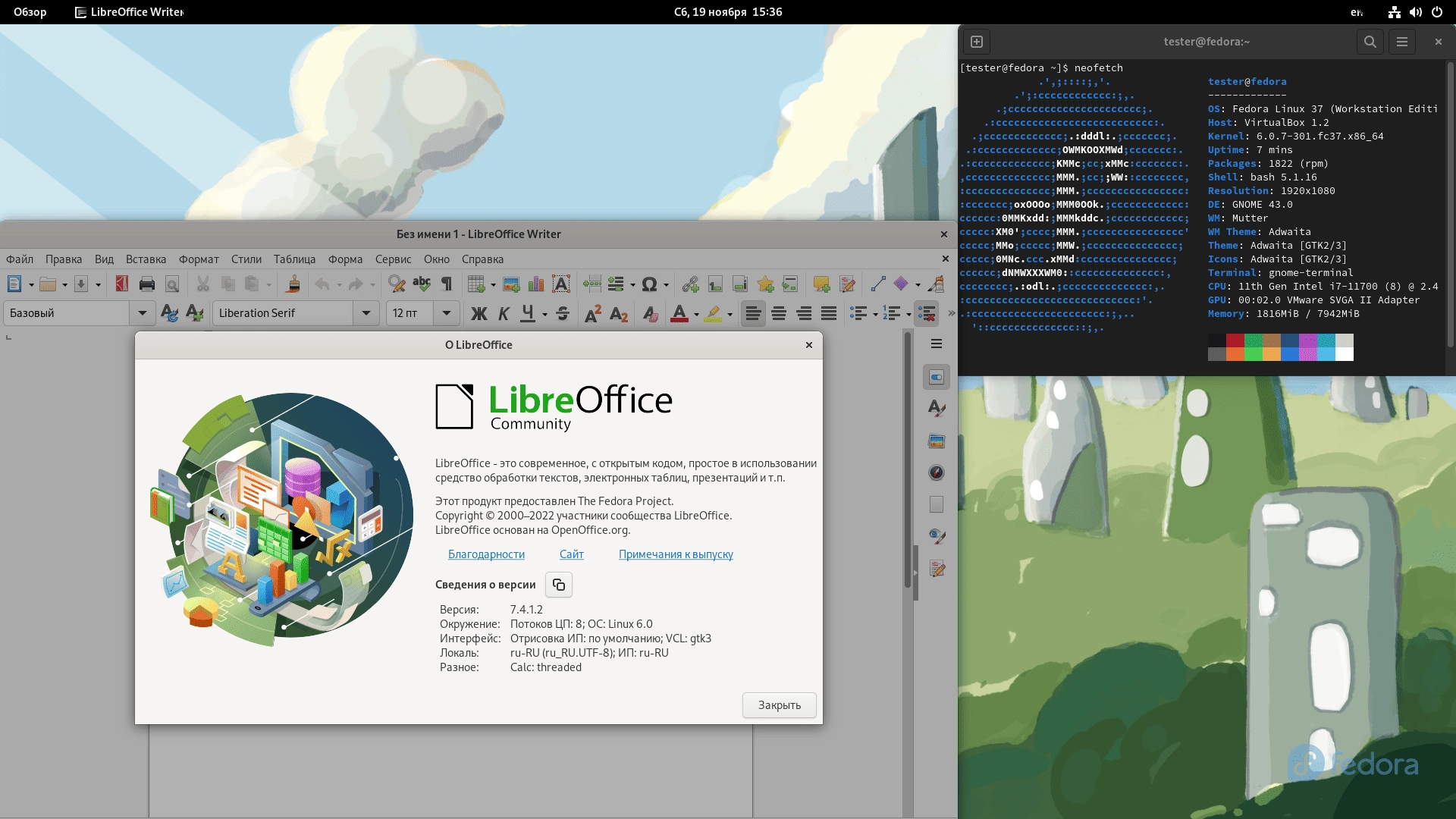Open the Сервис menu
The image size is (1456, 819).
(x=393, y=259)
